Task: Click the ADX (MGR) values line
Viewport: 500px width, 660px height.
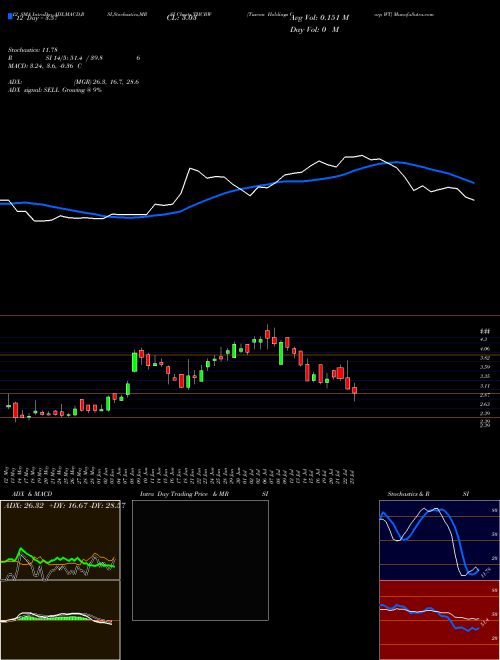Action: pyautogui.click(x=74, y=82)
